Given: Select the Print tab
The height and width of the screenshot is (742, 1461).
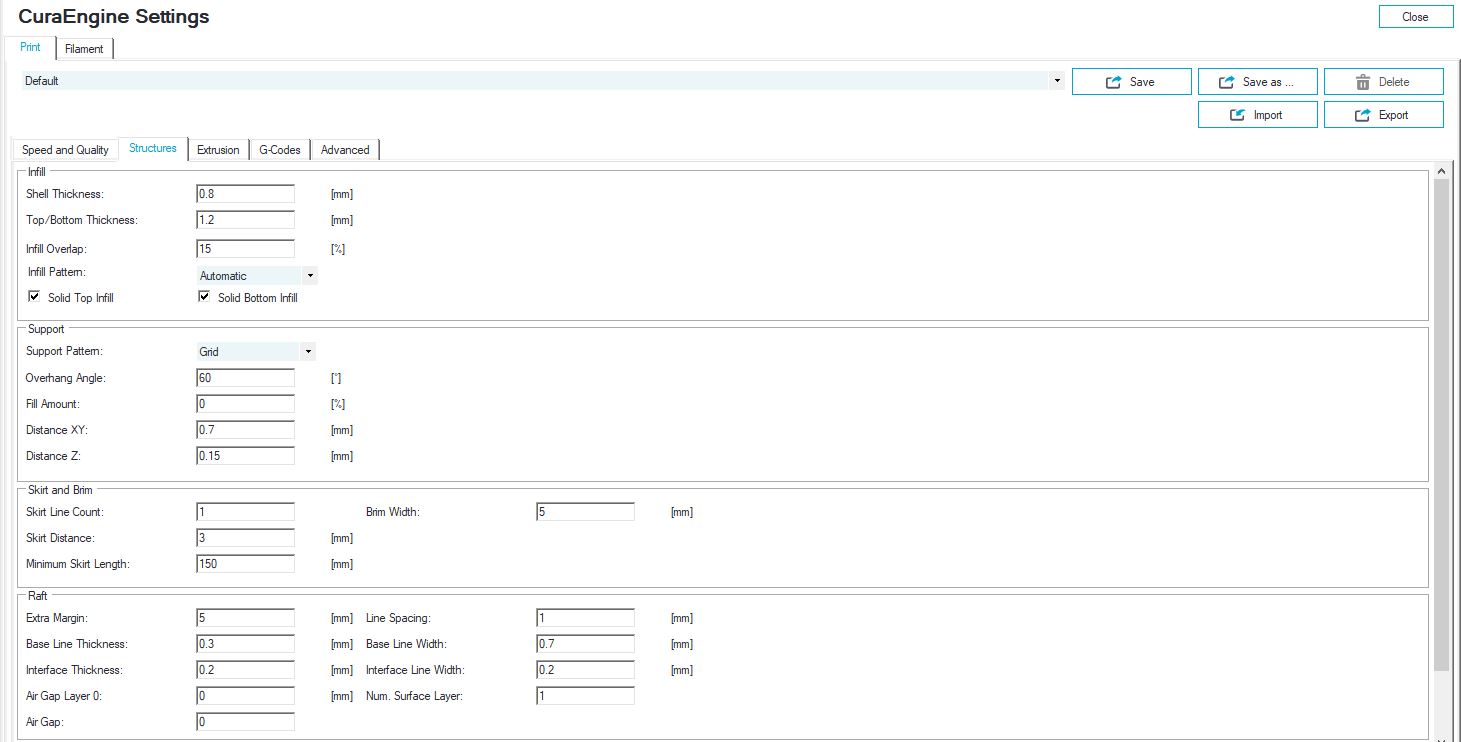Looking at the screenshot, I should [30, 47].
